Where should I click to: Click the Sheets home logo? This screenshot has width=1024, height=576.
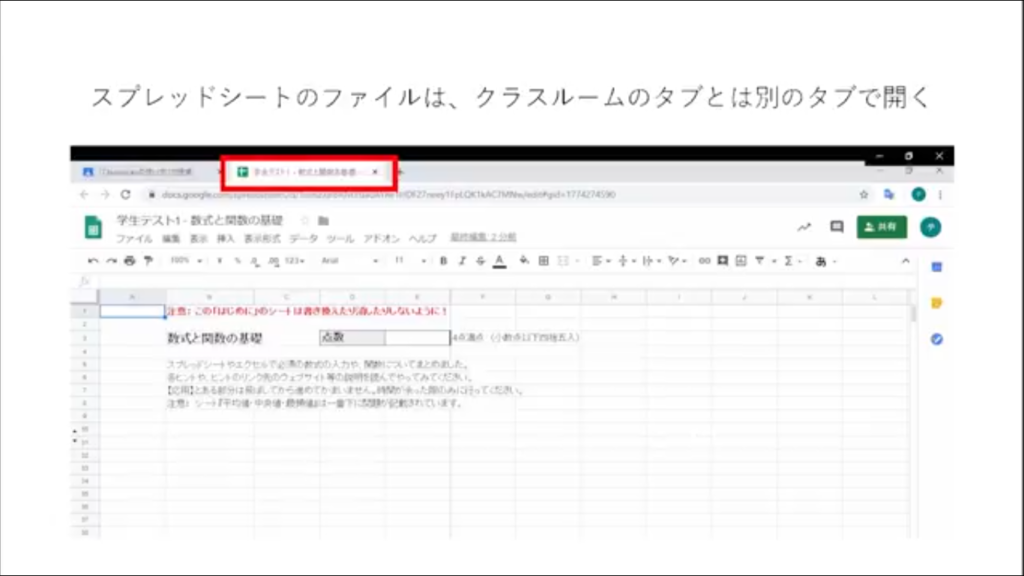click(93, 227)
